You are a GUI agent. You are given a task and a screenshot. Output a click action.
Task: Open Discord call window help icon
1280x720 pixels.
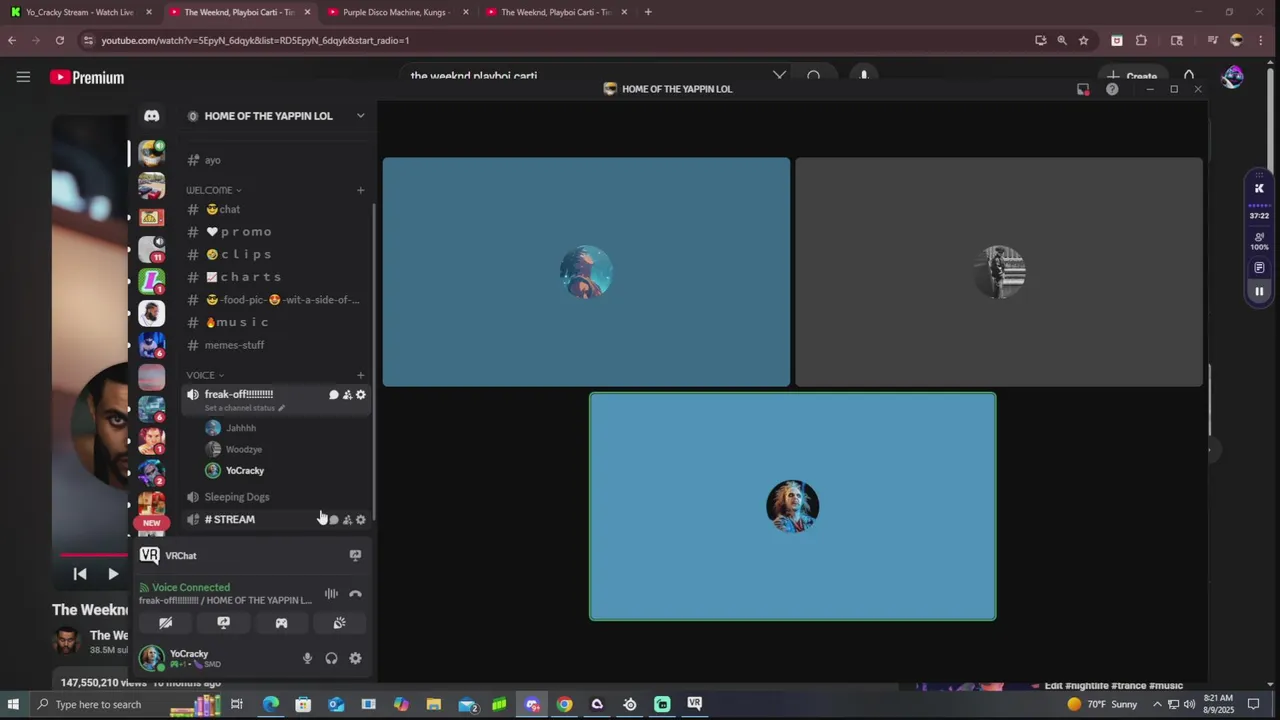pyautogui.click(x=1112, y=89)
